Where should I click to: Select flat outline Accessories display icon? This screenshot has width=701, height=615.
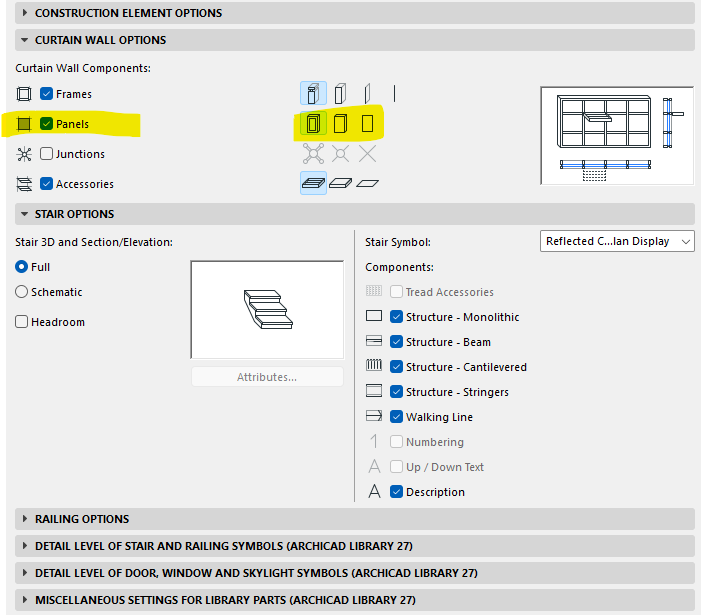click(x=367, y=183)
